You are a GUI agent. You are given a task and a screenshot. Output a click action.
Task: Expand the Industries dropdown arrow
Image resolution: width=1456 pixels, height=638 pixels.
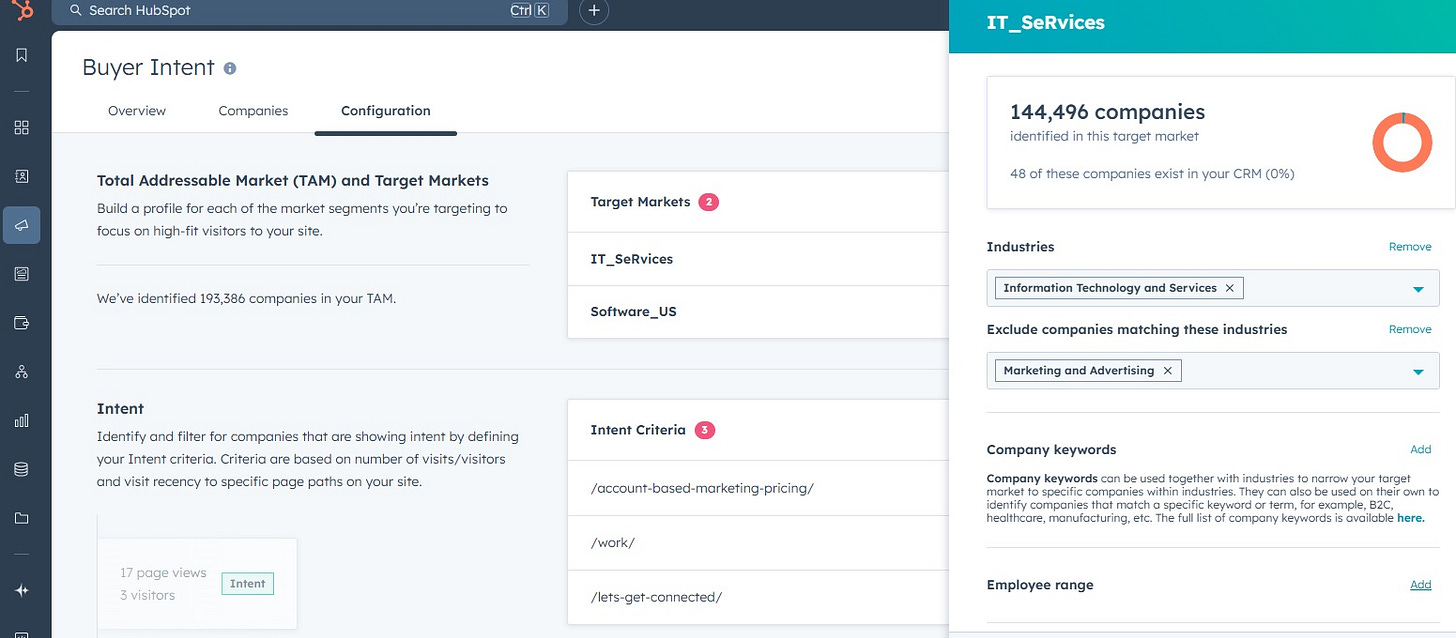[x=1418, y=289]
